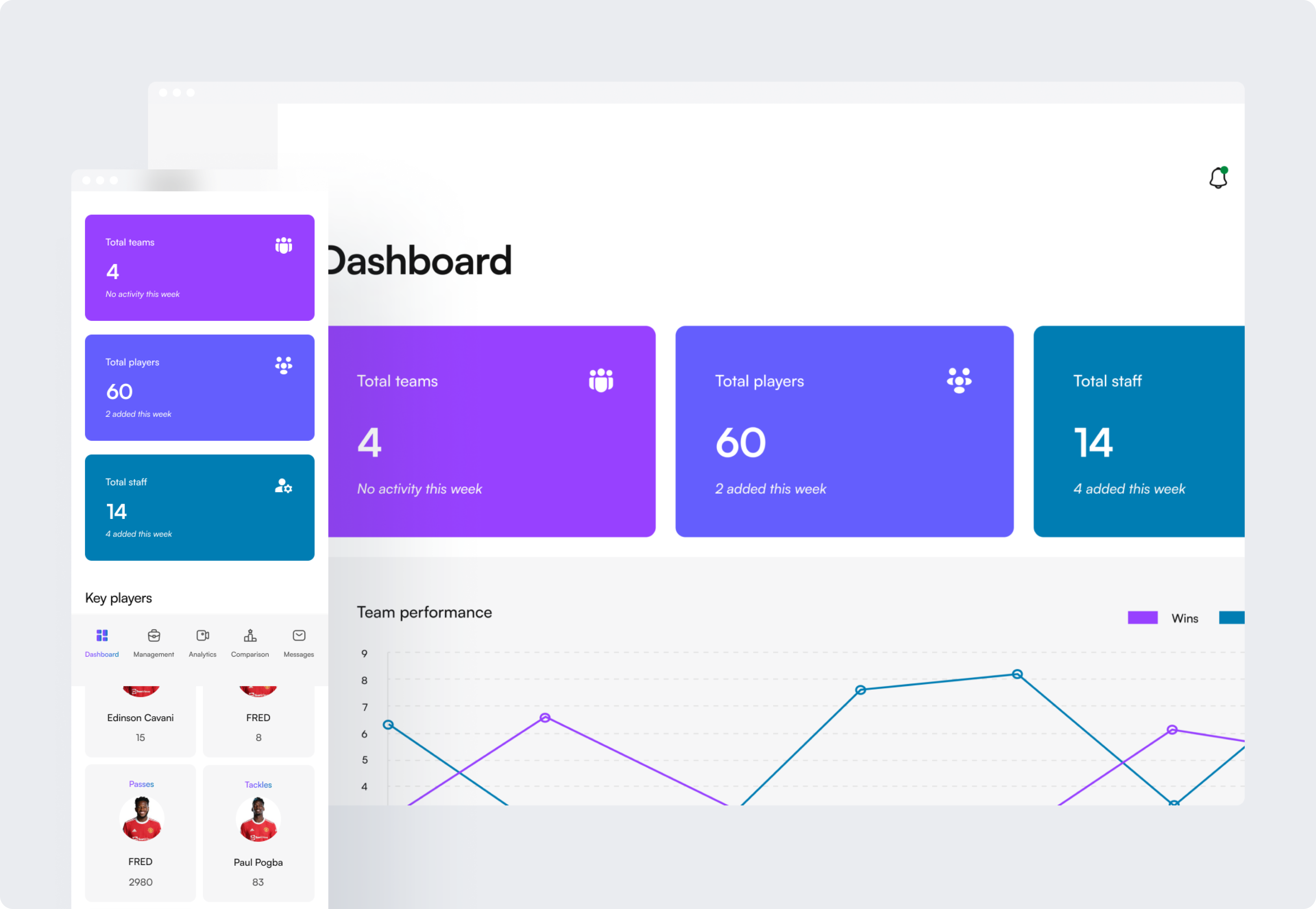Open the Management briefcase icon
Screen dimensions: 1316x909
(x=154, y=635)
